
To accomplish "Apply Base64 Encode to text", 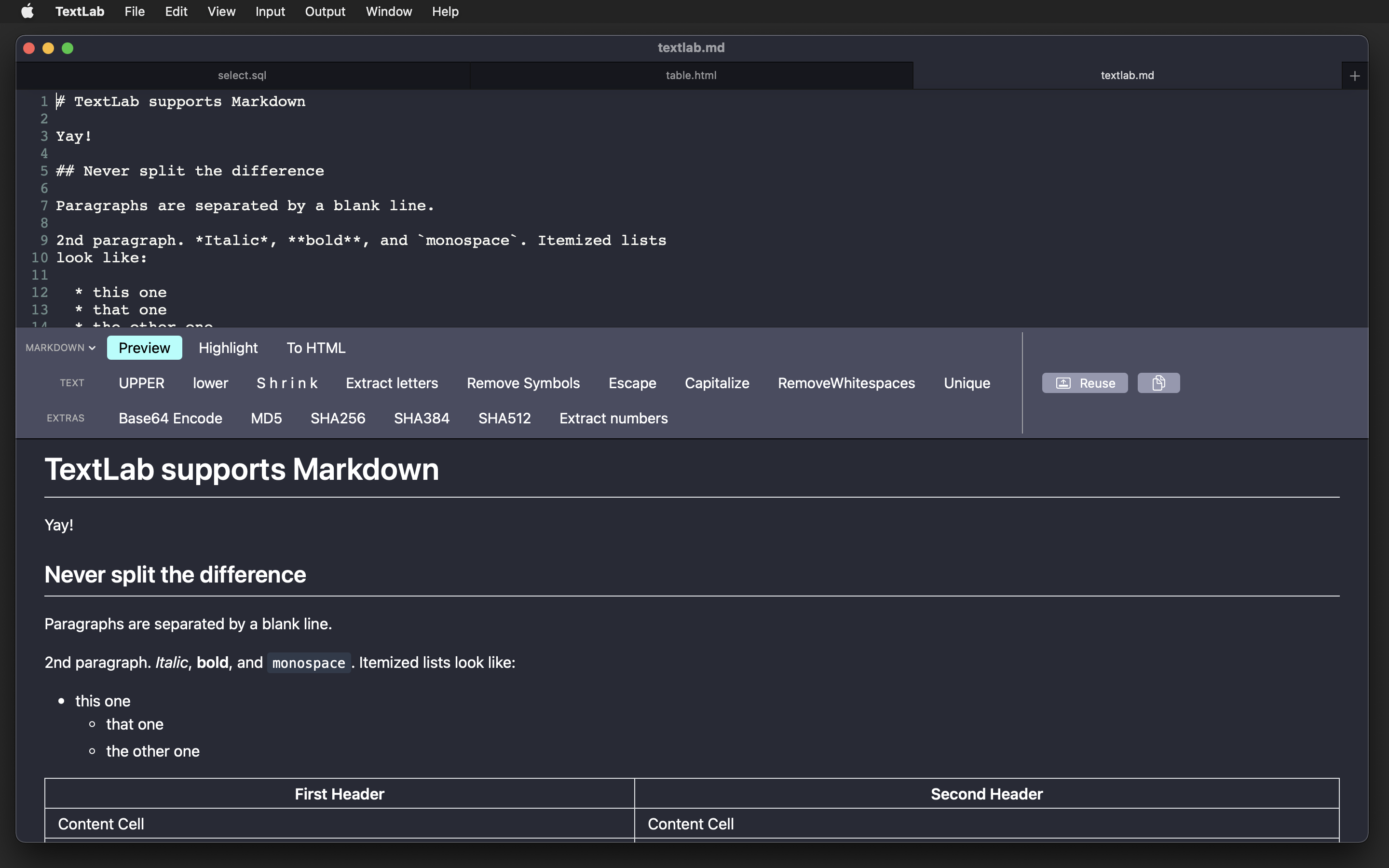I will click(170, 419).
